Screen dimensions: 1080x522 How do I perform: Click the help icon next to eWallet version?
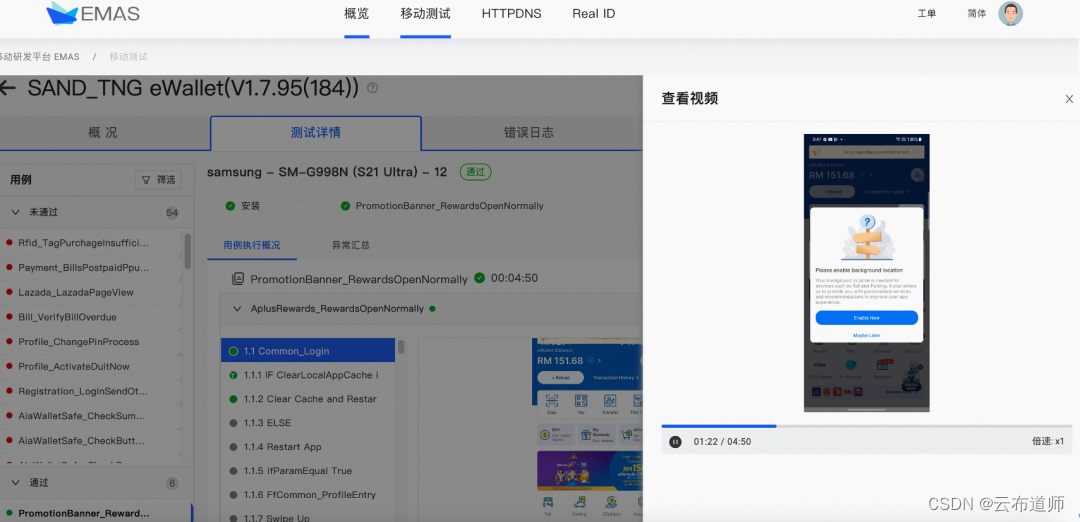click(x=373, y=87)
